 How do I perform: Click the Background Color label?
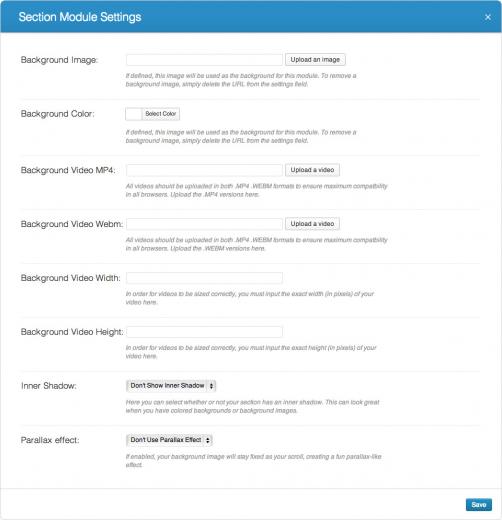tap(58, 114)
